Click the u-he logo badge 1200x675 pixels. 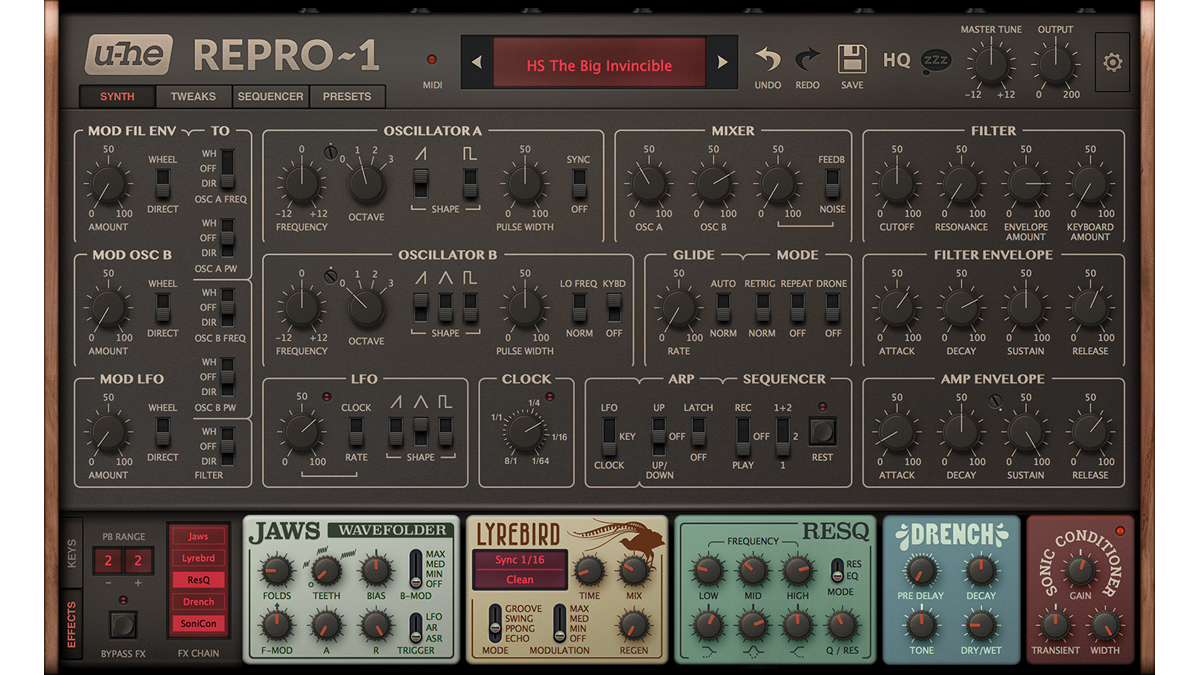[x=128, y=55]
